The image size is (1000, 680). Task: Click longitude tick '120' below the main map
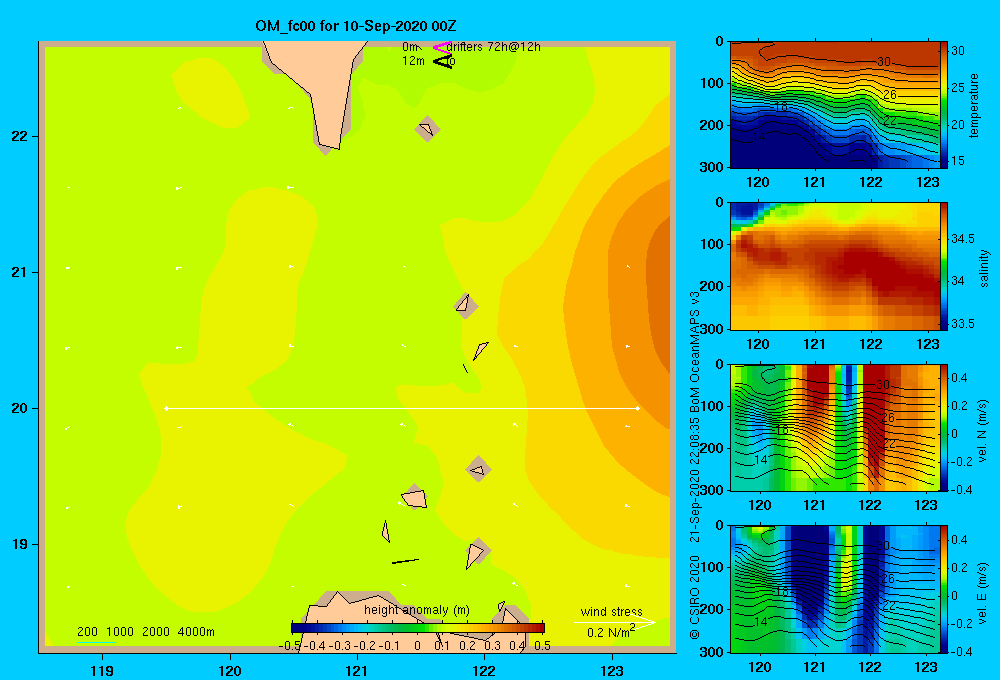tap(230, 670)
